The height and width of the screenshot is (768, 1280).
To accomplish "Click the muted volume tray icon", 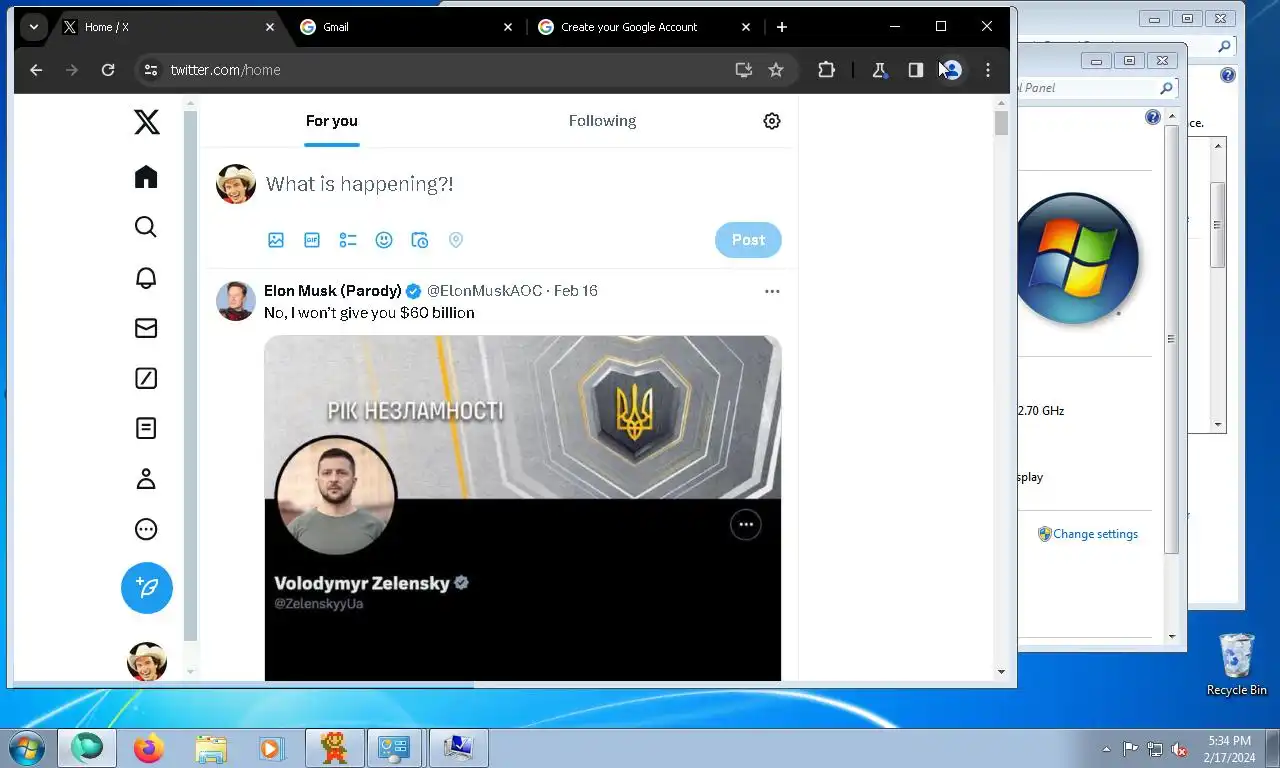I will [x=1179, y=749].
